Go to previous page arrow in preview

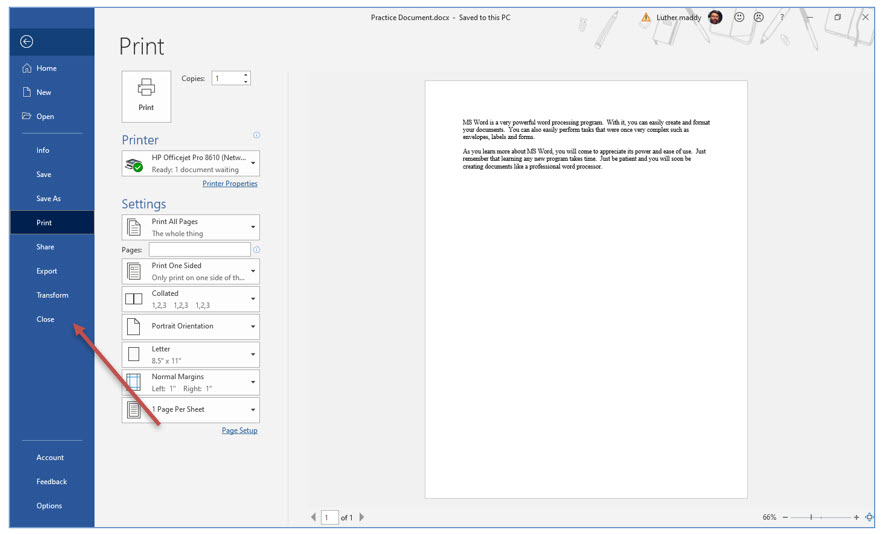pyautogui.click(x=313, y=517)
